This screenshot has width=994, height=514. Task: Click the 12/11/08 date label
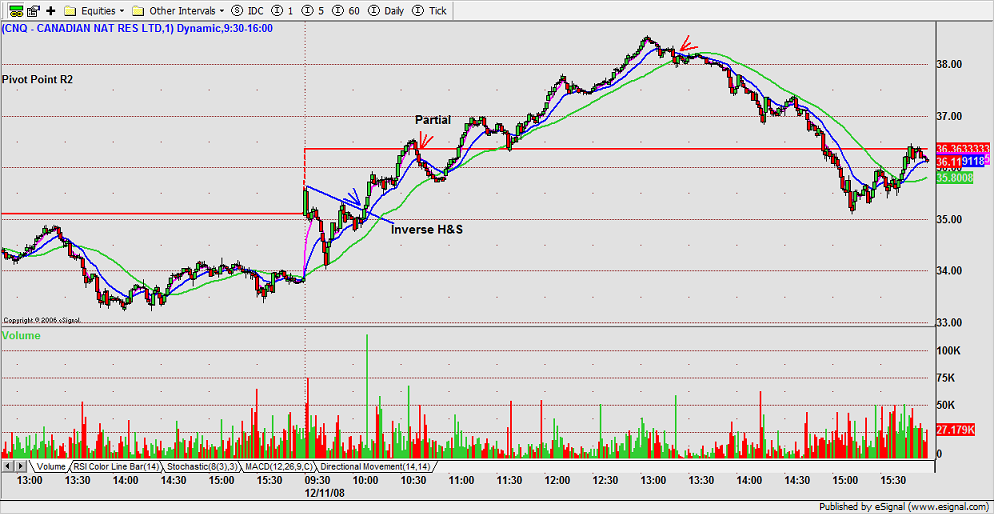(323, 491)
